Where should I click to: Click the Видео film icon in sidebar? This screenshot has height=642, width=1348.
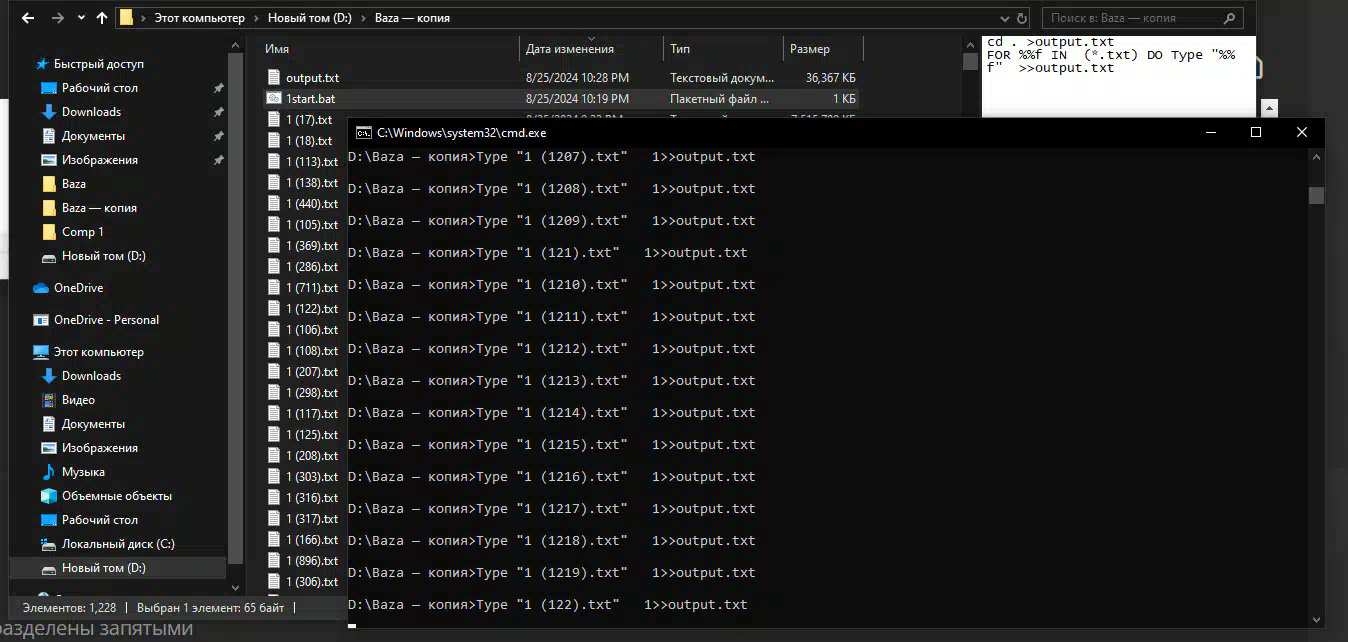pos(49,400)
